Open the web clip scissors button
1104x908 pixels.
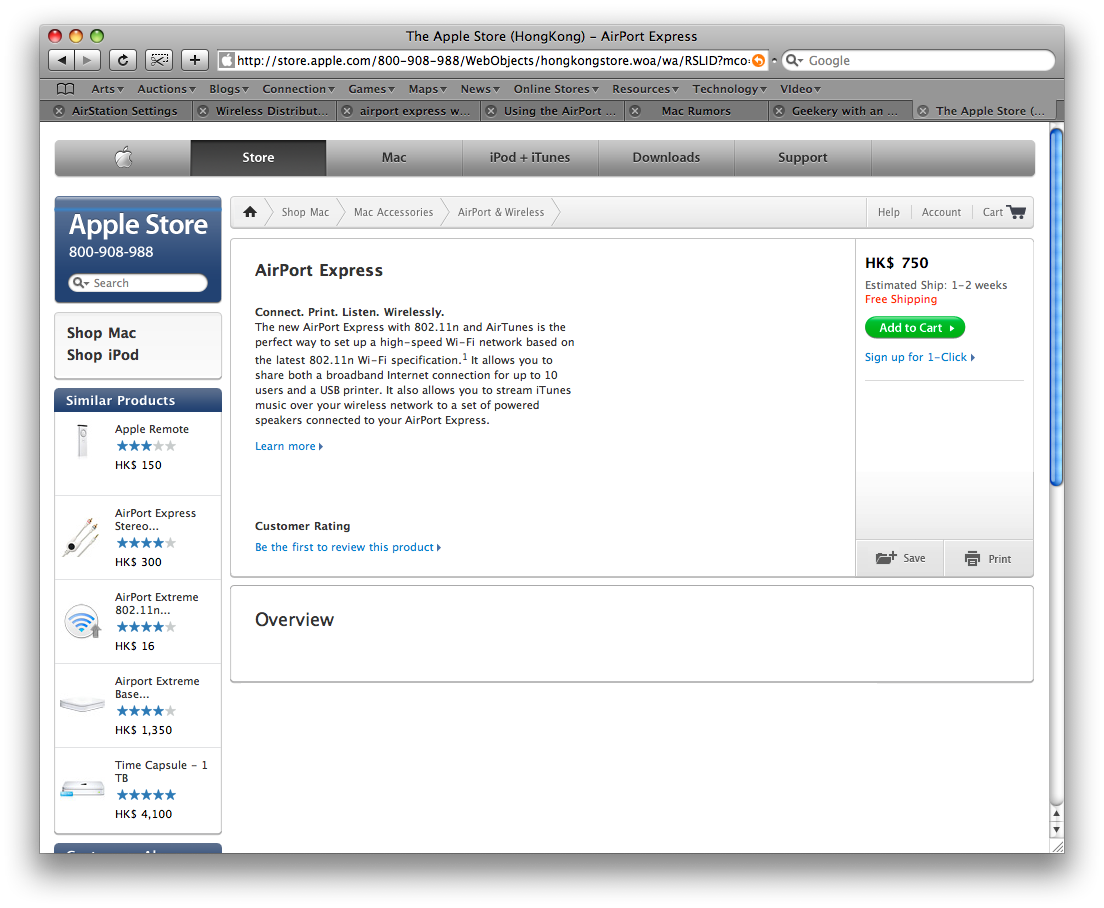click(x=159, y=61)
